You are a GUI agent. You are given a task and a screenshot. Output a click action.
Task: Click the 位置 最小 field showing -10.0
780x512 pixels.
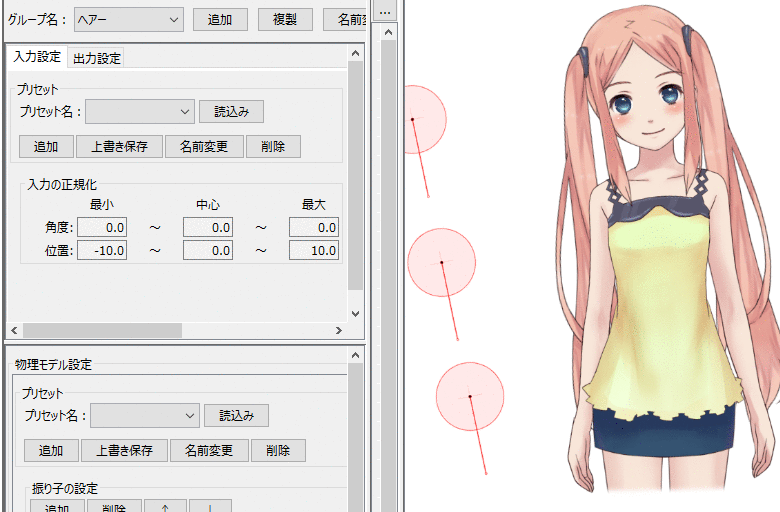(x=103, y=250)
